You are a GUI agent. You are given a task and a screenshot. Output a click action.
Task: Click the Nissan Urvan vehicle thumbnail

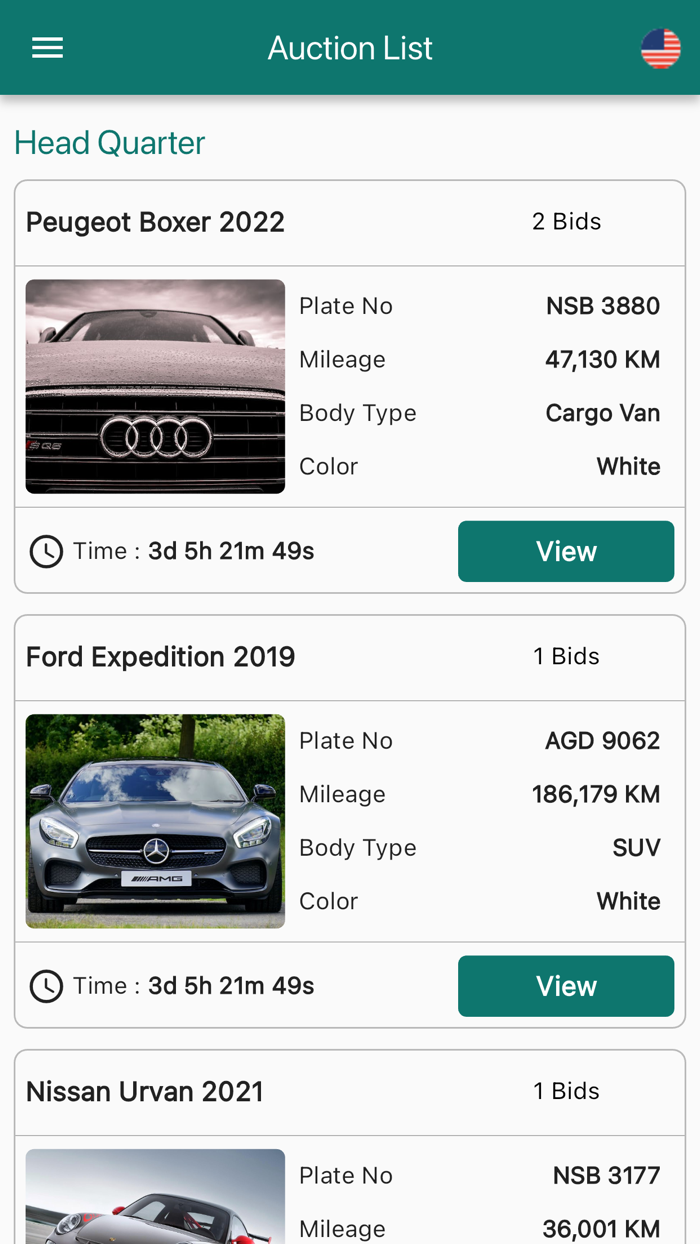click(x=155, y=1196)
